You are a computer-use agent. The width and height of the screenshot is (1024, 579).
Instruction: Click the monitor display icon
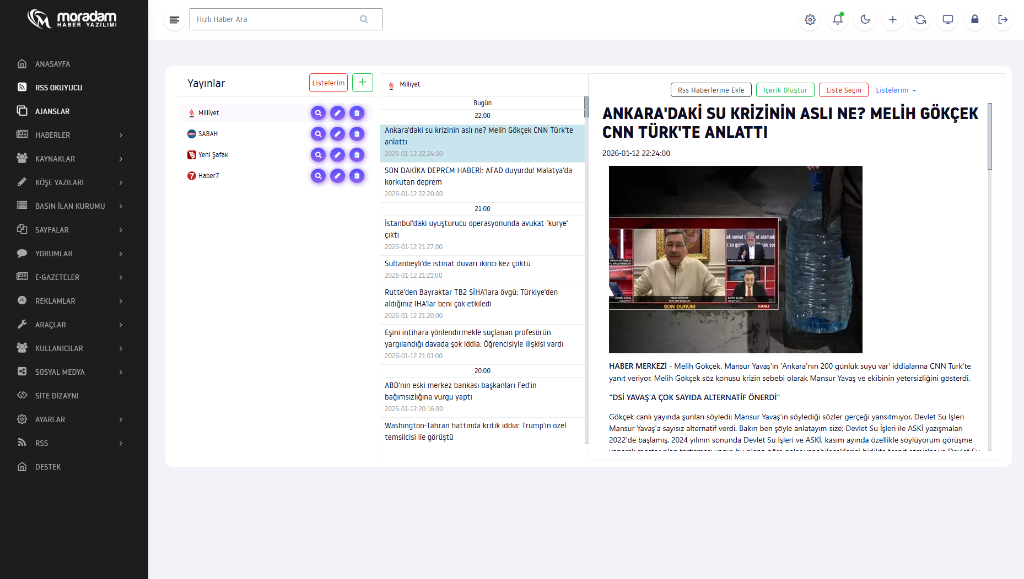(948, 20)
